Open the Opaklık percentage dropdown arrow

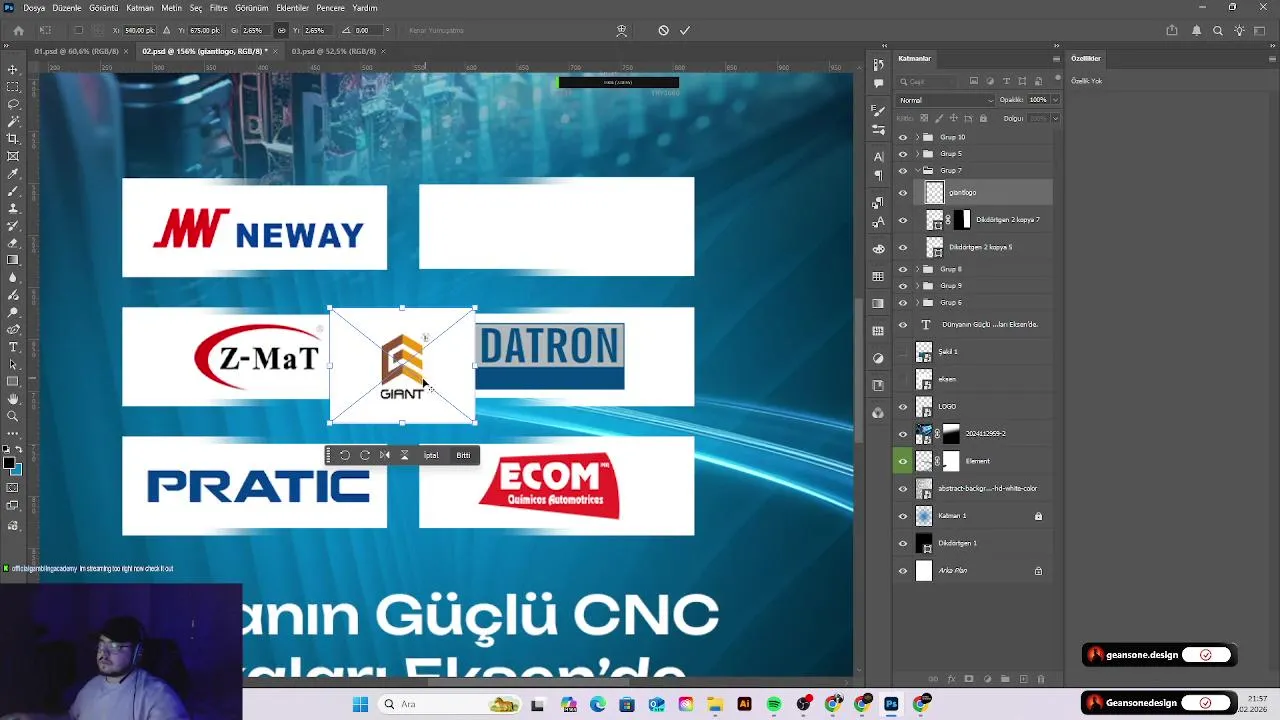(1055, 100)
